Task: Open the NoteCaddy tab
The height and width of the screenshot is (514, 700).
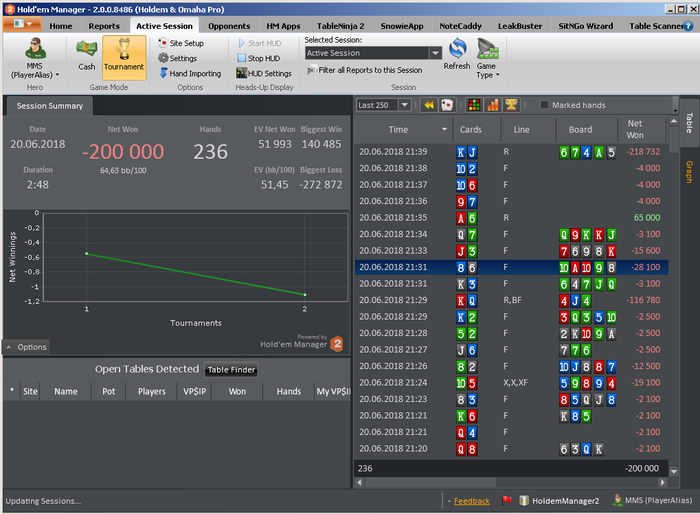Action: (460, 26)
